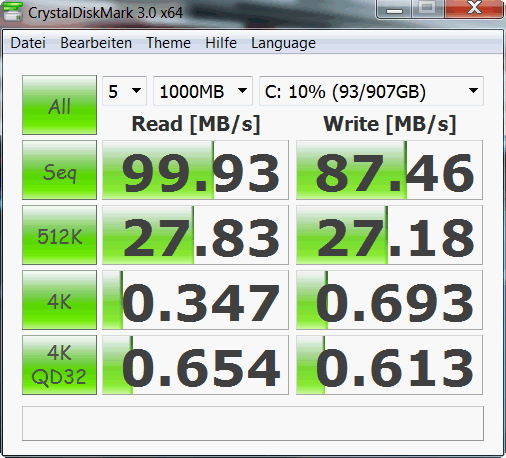The image size is (506, 458).
Task: Start the 4K QD32 benchmark test
Action: click(x=59, y=365)
